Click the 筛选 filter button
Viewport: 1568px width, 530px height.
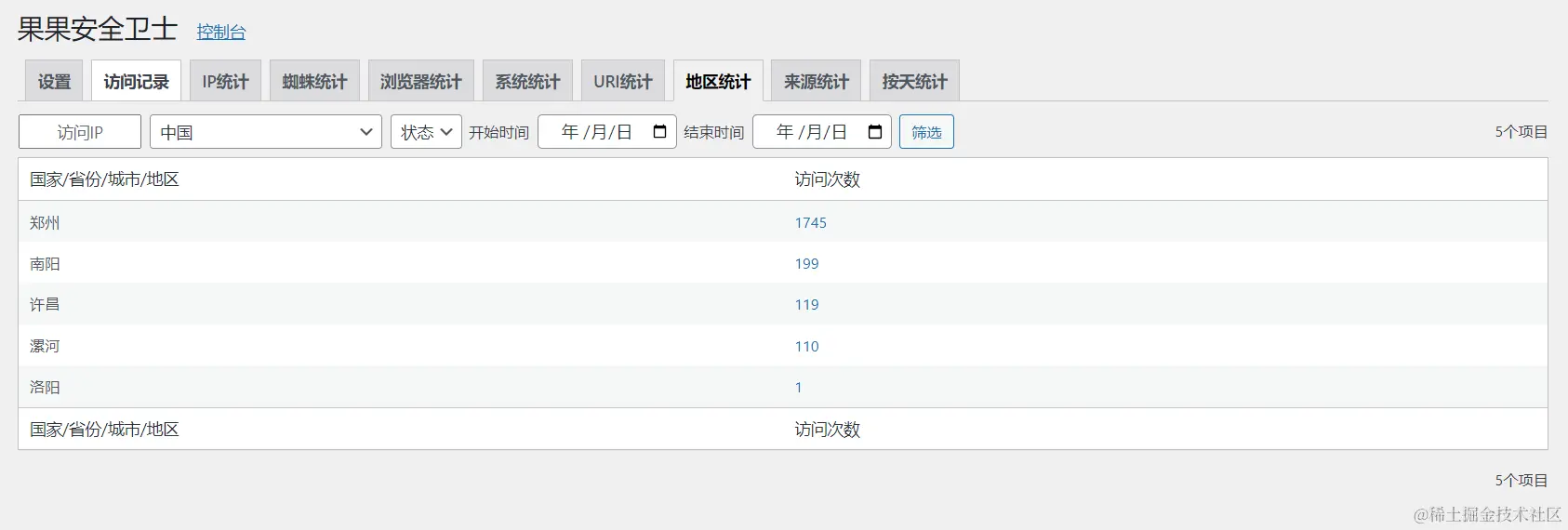coord(926,132)
